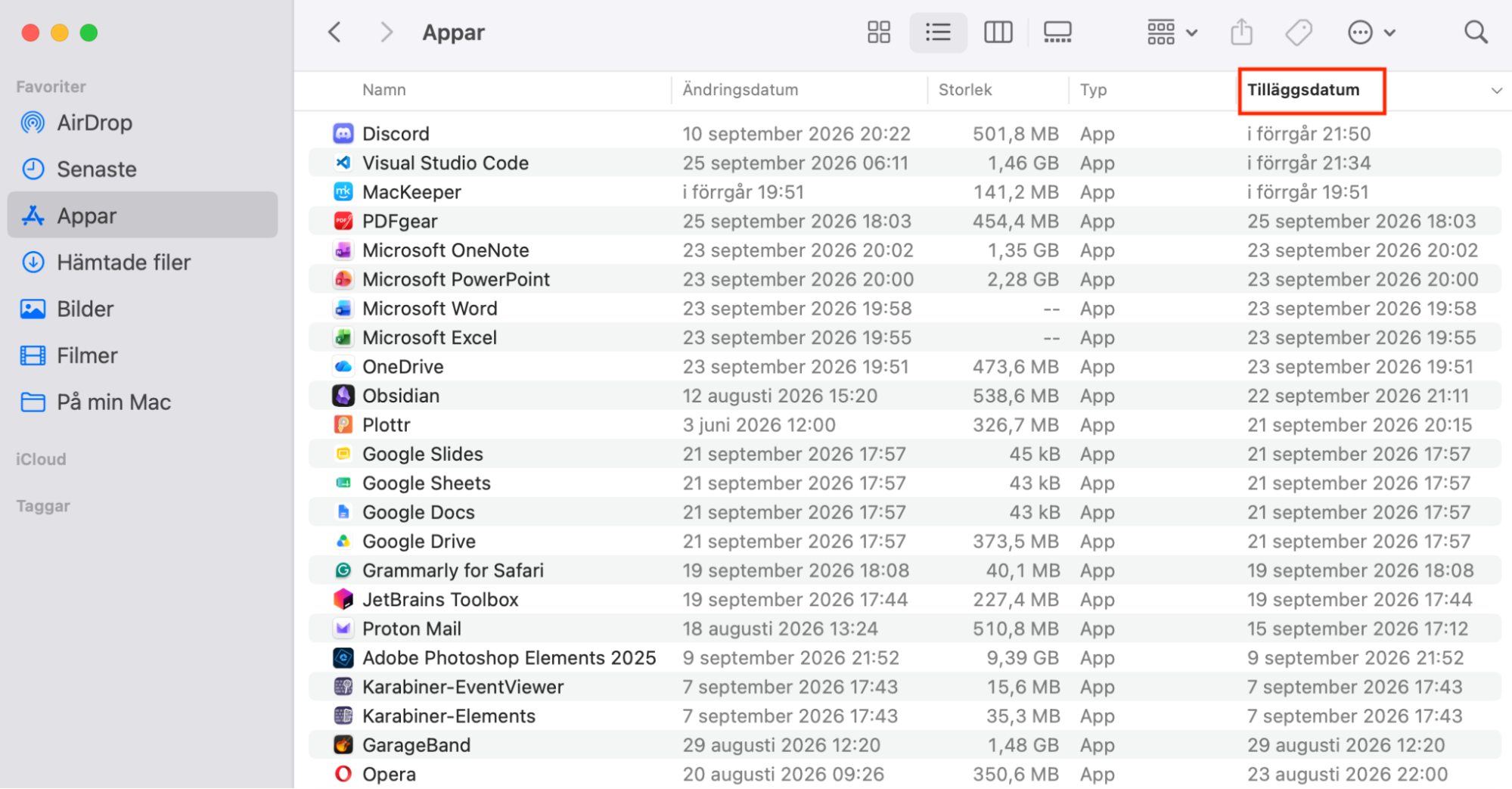
Task: Switch to gallery view
Action: 1057,33
